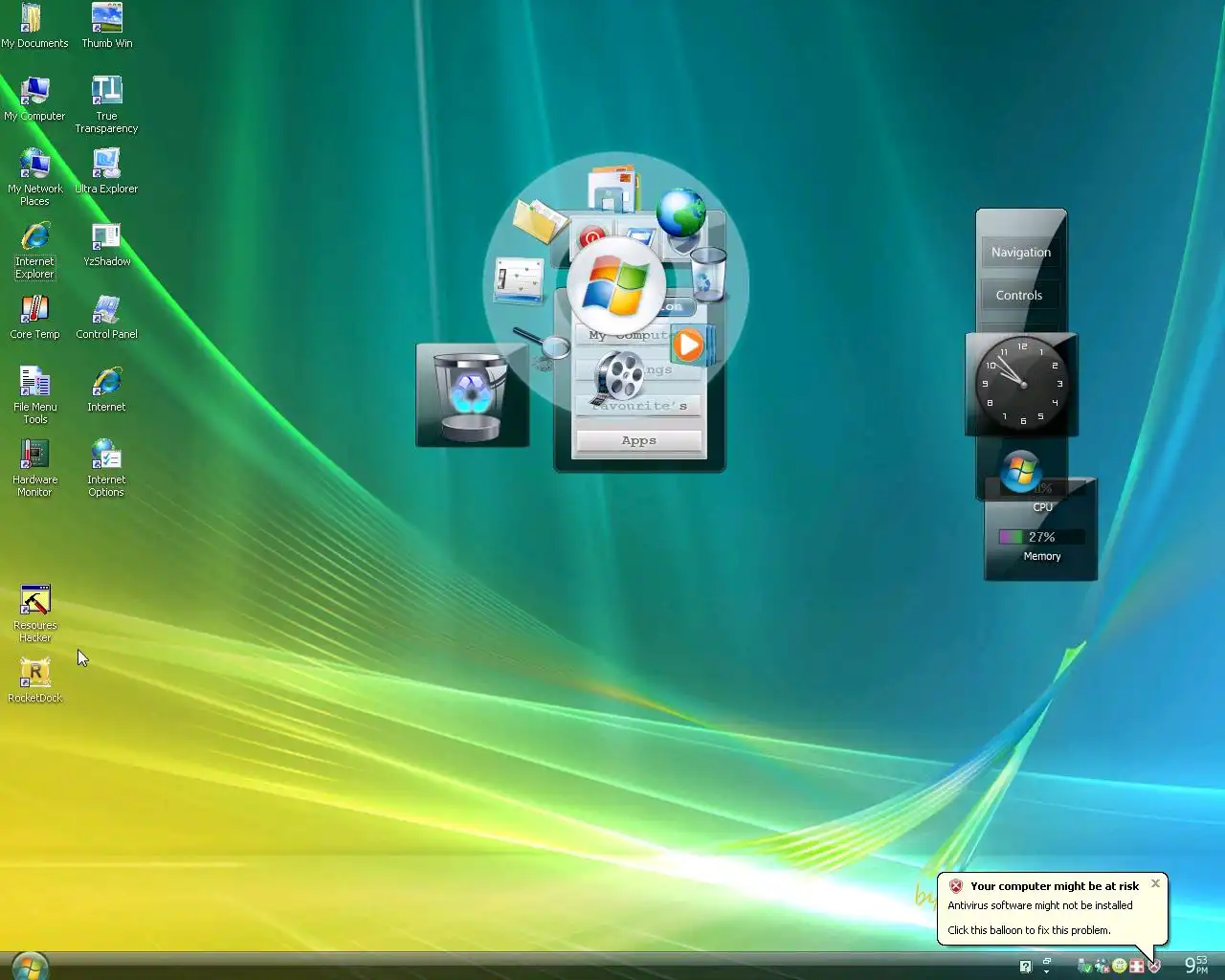1225x980 pixels.
Task: Click the Windows orb on the sidebar widget
Action: pyautogui.click(x=1021, y=471)
